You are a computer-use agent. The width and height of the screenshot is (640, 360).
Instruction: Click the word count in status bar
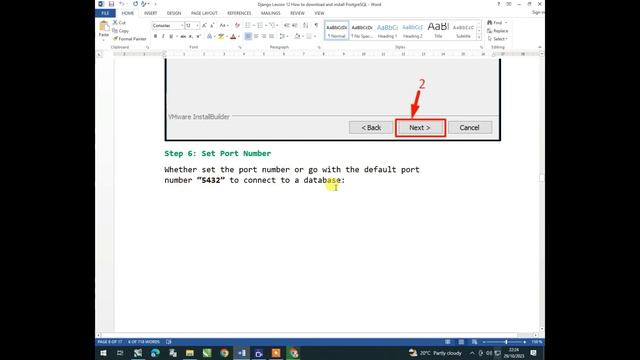coord(144,342)
